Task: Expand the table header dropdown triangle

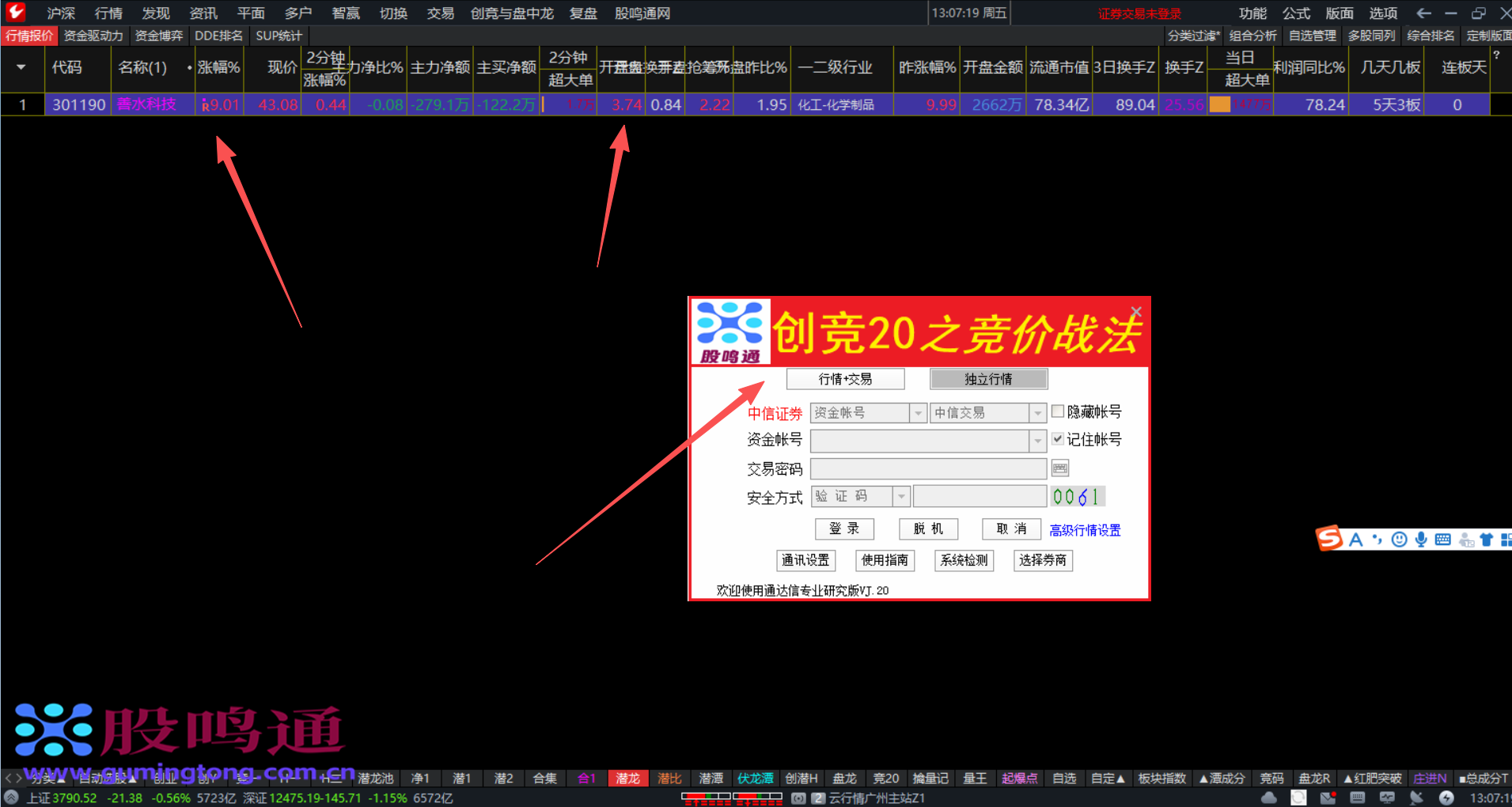Action: [21, 67]
